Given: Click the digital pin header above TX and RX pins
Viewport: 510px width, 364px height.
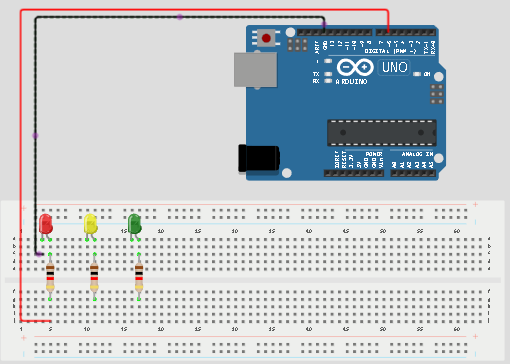Looking at the screenshot, I should (406, 32).
